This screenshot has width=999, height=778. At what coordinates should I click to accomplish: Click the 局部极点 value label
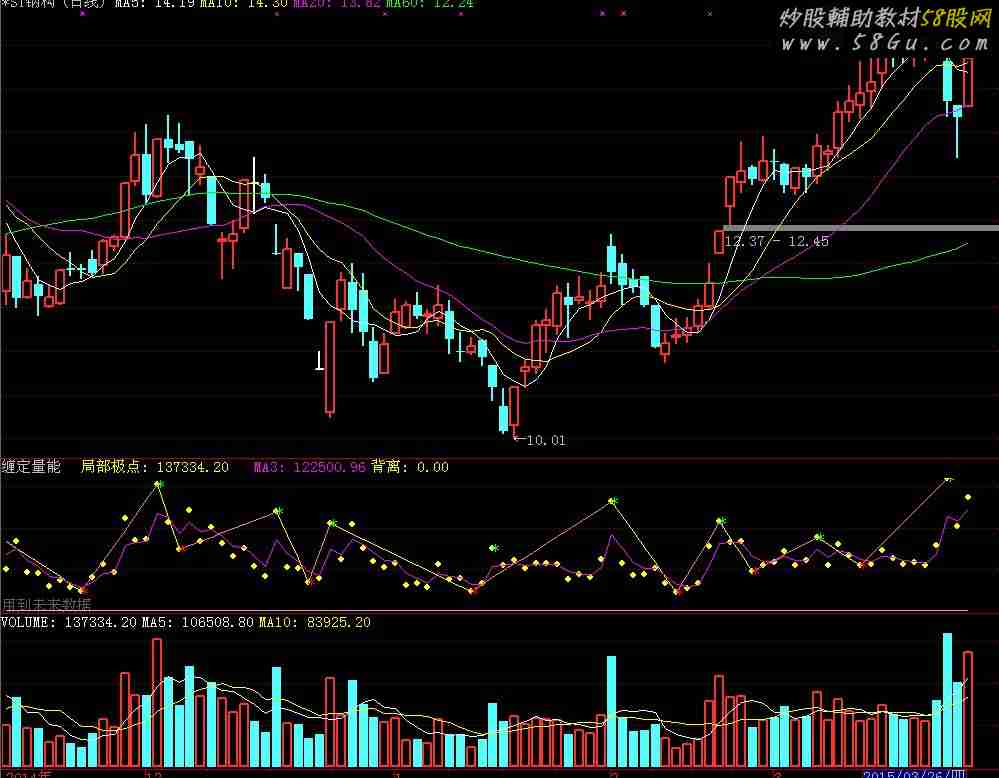154,467
